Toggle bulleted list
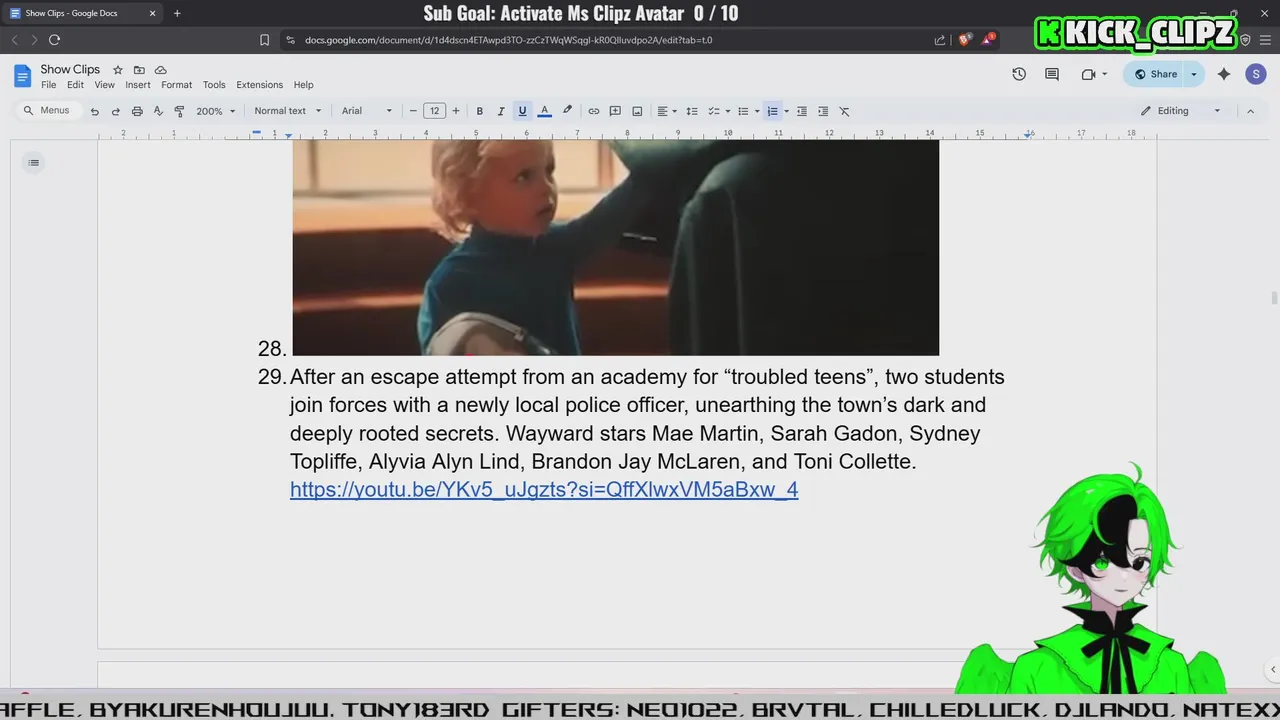The height and width of the screenshot is (720, 1280). (x=743, y=111)
